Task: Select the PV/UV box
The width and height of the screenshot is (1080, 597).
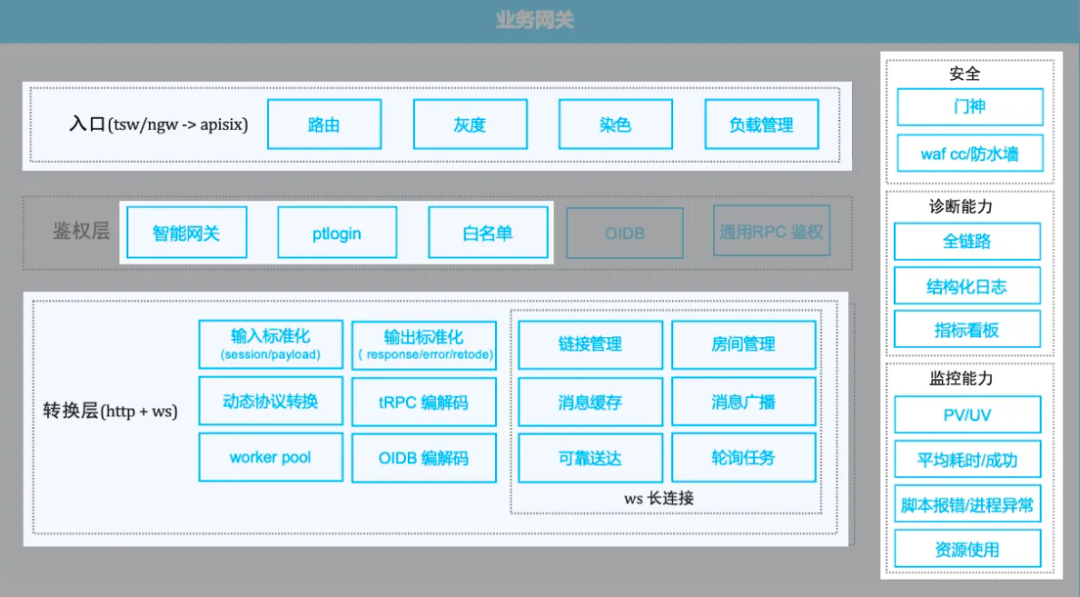Action: (967, 415)
